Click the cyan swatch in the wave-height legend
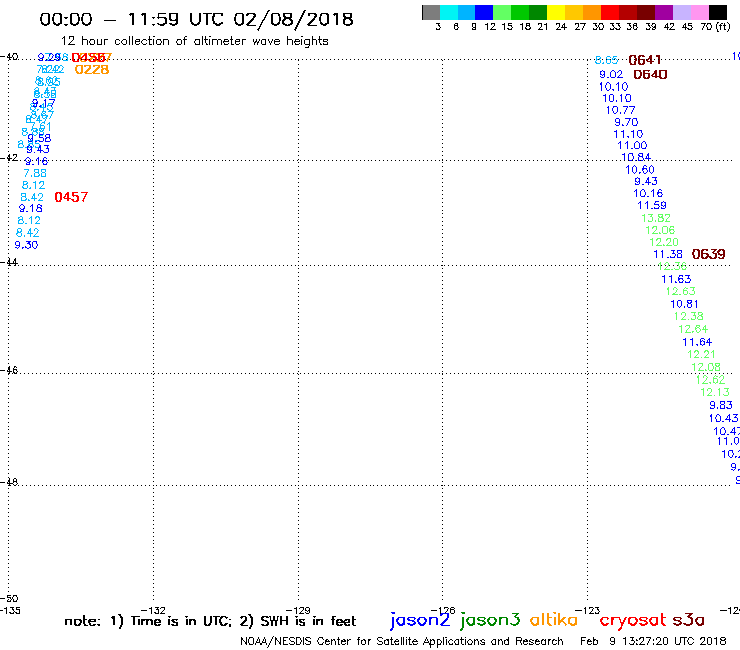This screenshot has width=740, height=650. pos(449,12)
